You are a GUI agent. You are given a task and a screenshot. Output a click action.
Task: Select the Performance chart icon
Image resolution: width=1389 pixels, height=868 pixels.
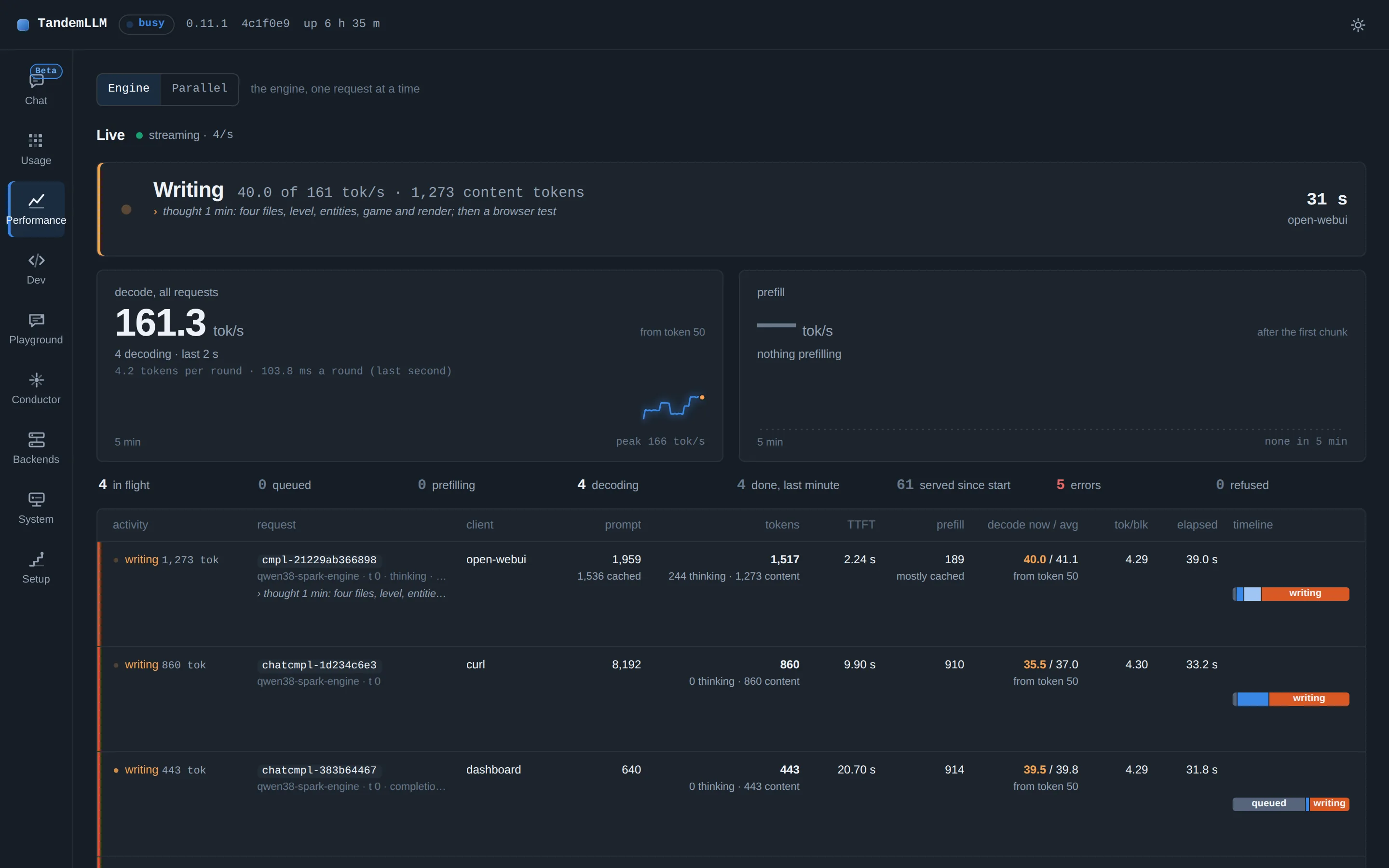[x=36, y=200]
